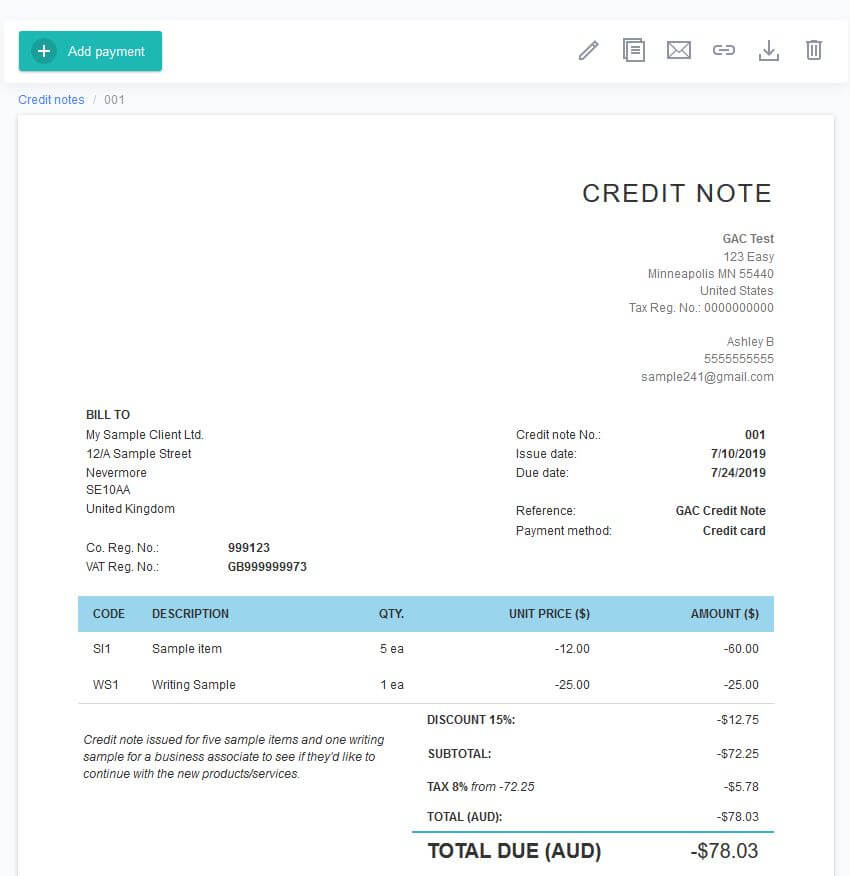Select the due date 7/24/2019
Image resolution: width=850 pixels, height=876 pixels.
coord(742,472)
